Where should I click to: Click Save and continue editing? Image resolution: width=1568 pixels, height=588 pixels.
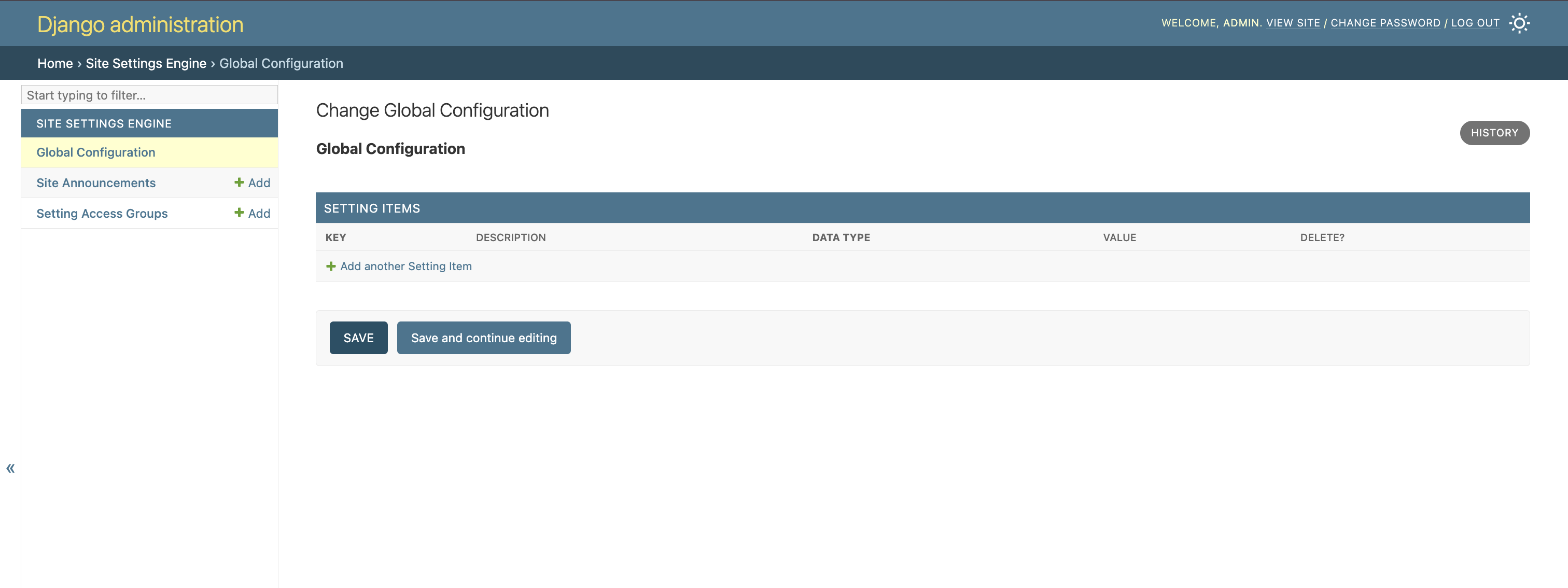pos(483,338)
